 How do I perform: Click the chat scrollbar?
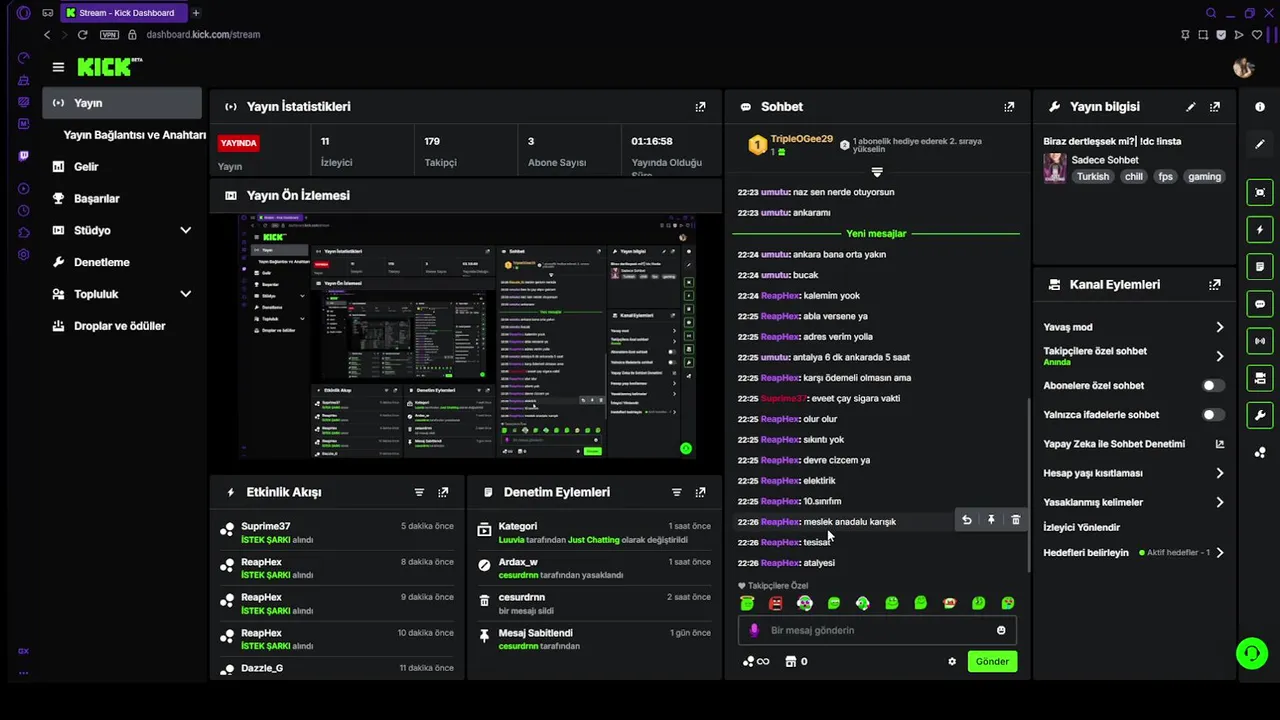(x=1027, y=485)
